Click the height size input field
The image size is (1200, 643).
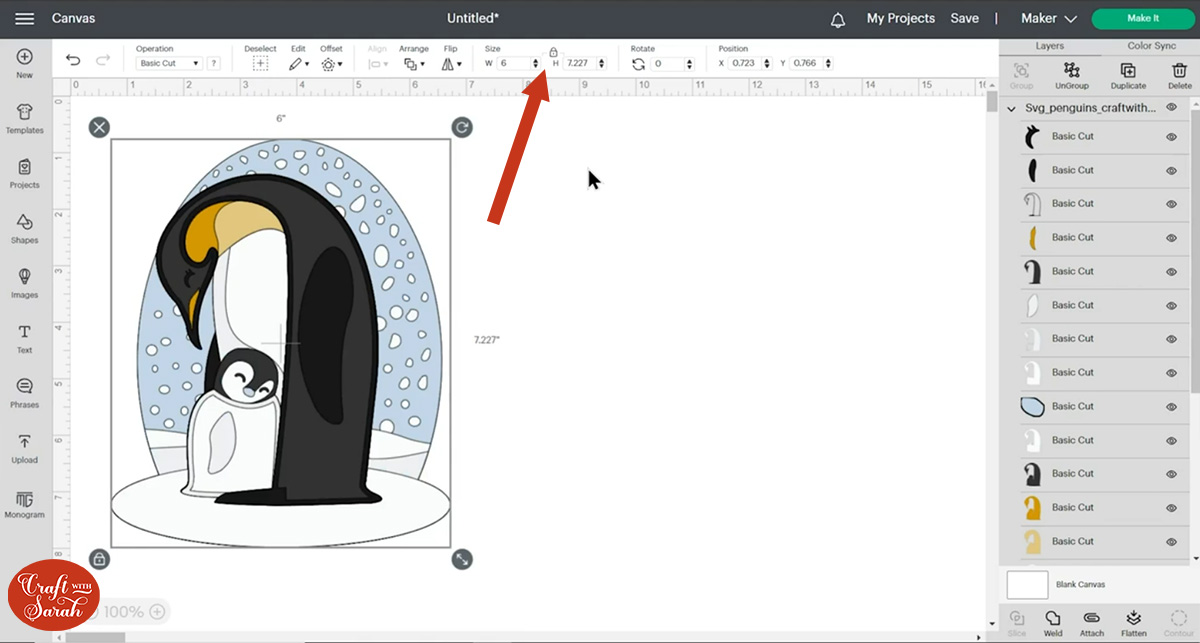coord(579,63)
